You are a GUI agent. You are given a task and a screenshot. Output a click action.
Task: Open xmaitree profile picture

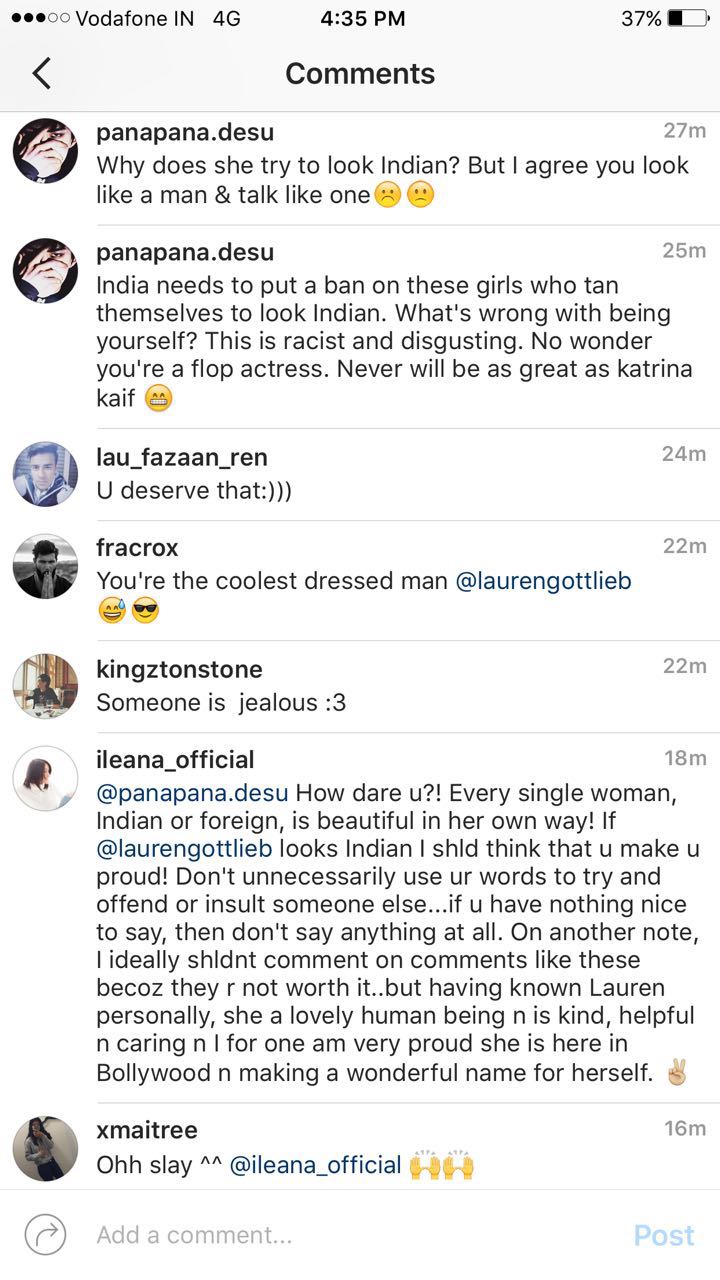(45, 1148)
